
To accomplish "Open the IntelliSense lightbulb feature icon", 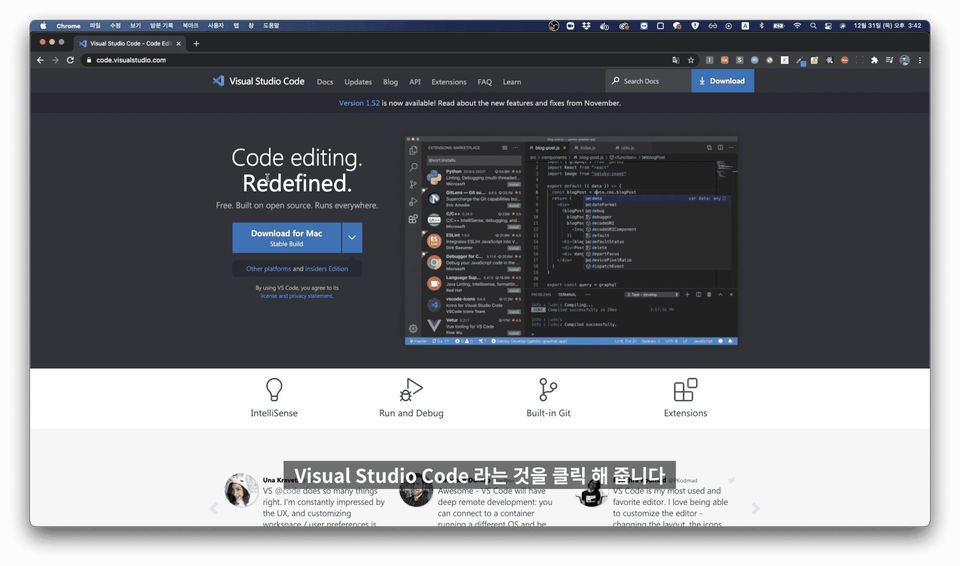I will coord(274,390).
